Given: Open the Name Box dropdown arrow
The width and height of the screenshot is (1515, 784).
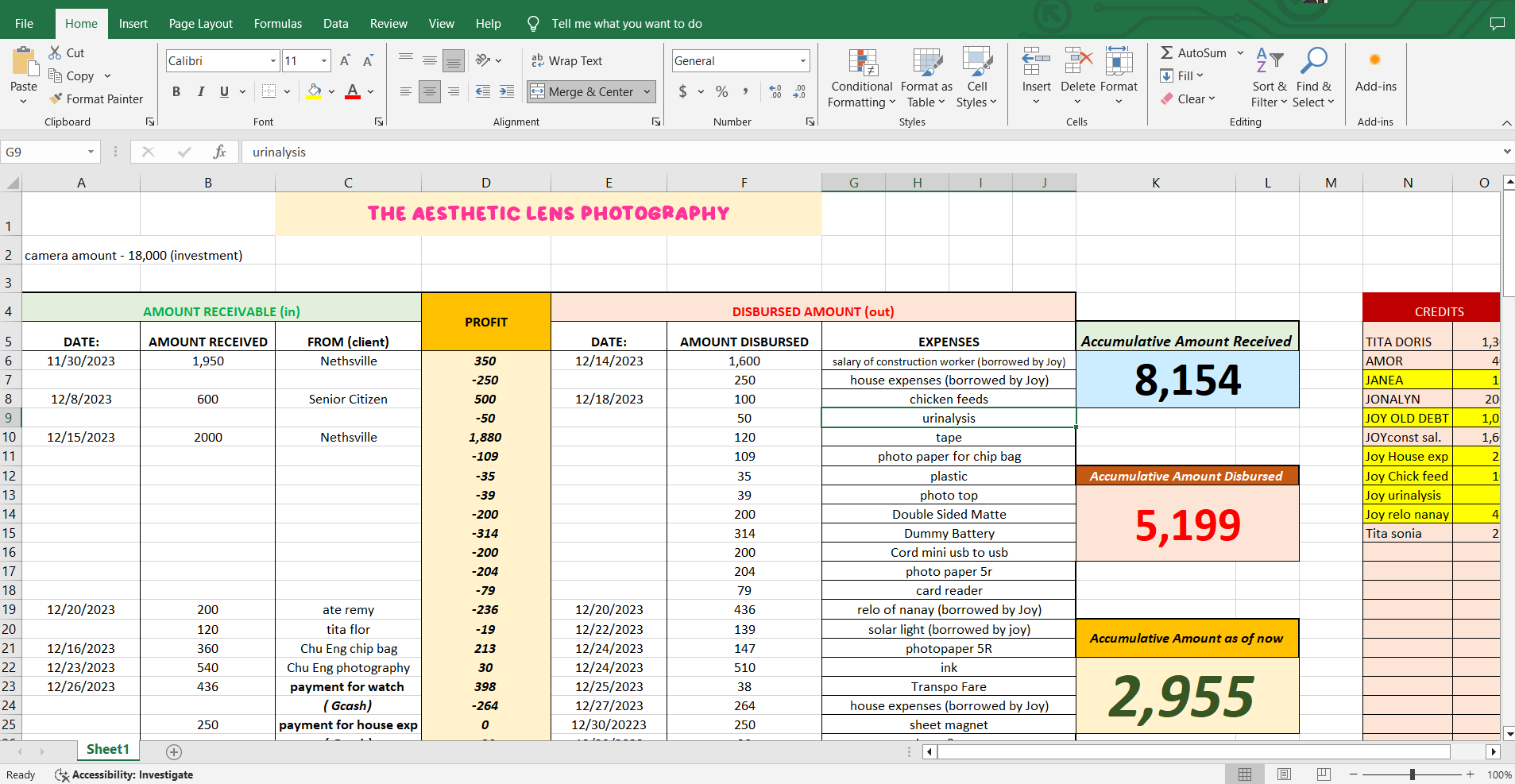Looking at the screenshot, I should [x=91, y=152].
